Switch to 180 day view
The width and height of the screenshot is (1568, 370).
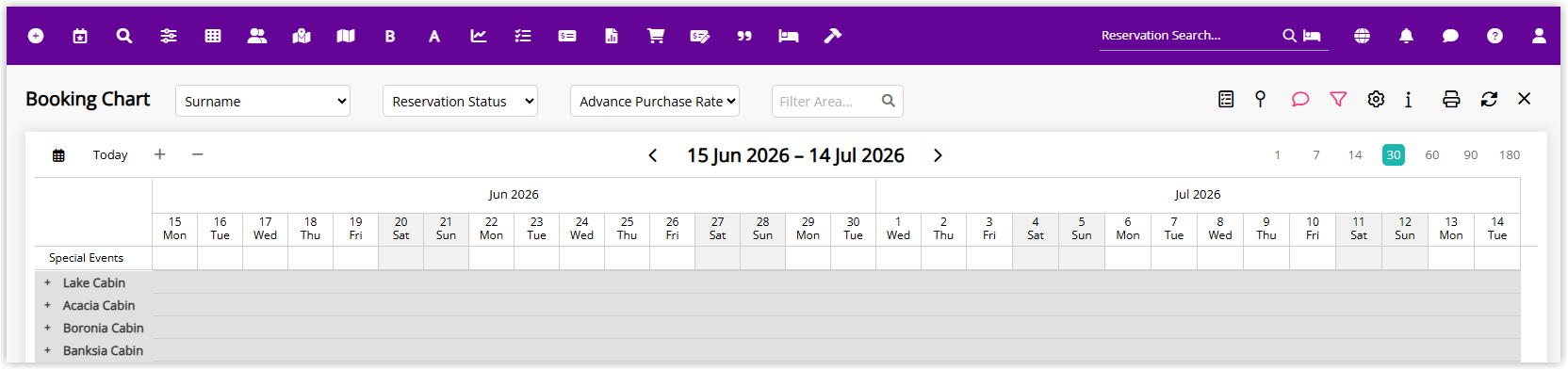(1510, 155)
